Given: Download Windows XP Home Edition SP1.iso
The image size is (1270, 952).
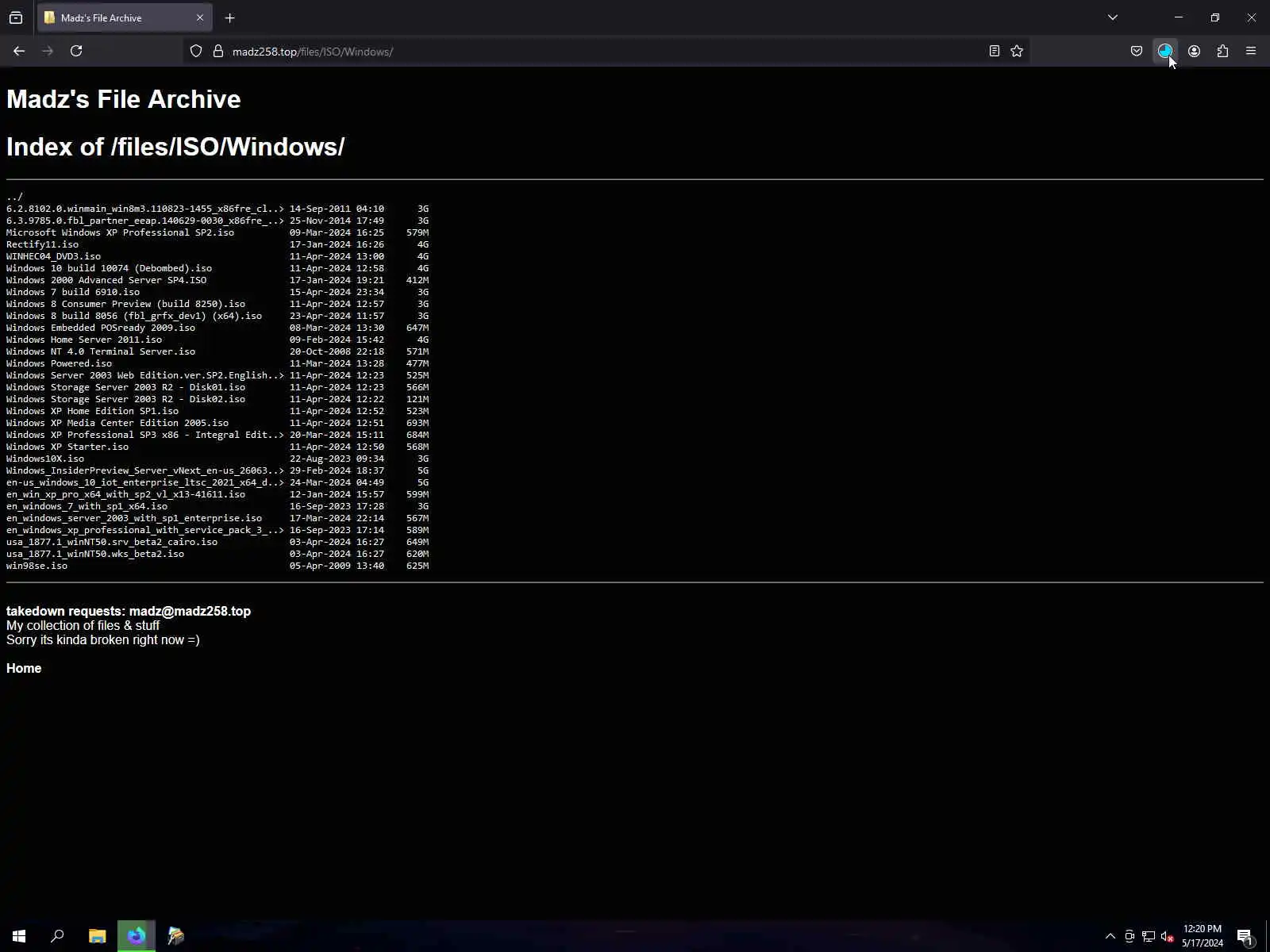Looking at the screenshot, I should pyautogui.click(x=93, y=411).
